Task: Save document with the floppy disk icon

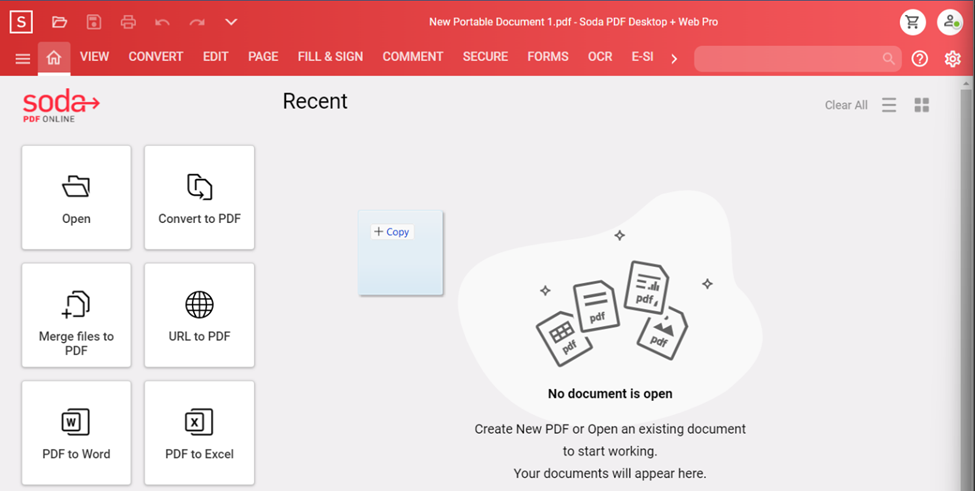Action: [x=94, y=22]
